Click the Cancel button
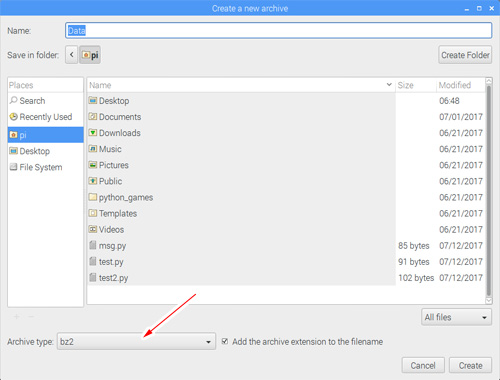Viewport: 500px width, 380px height. [x=423, y=365]
